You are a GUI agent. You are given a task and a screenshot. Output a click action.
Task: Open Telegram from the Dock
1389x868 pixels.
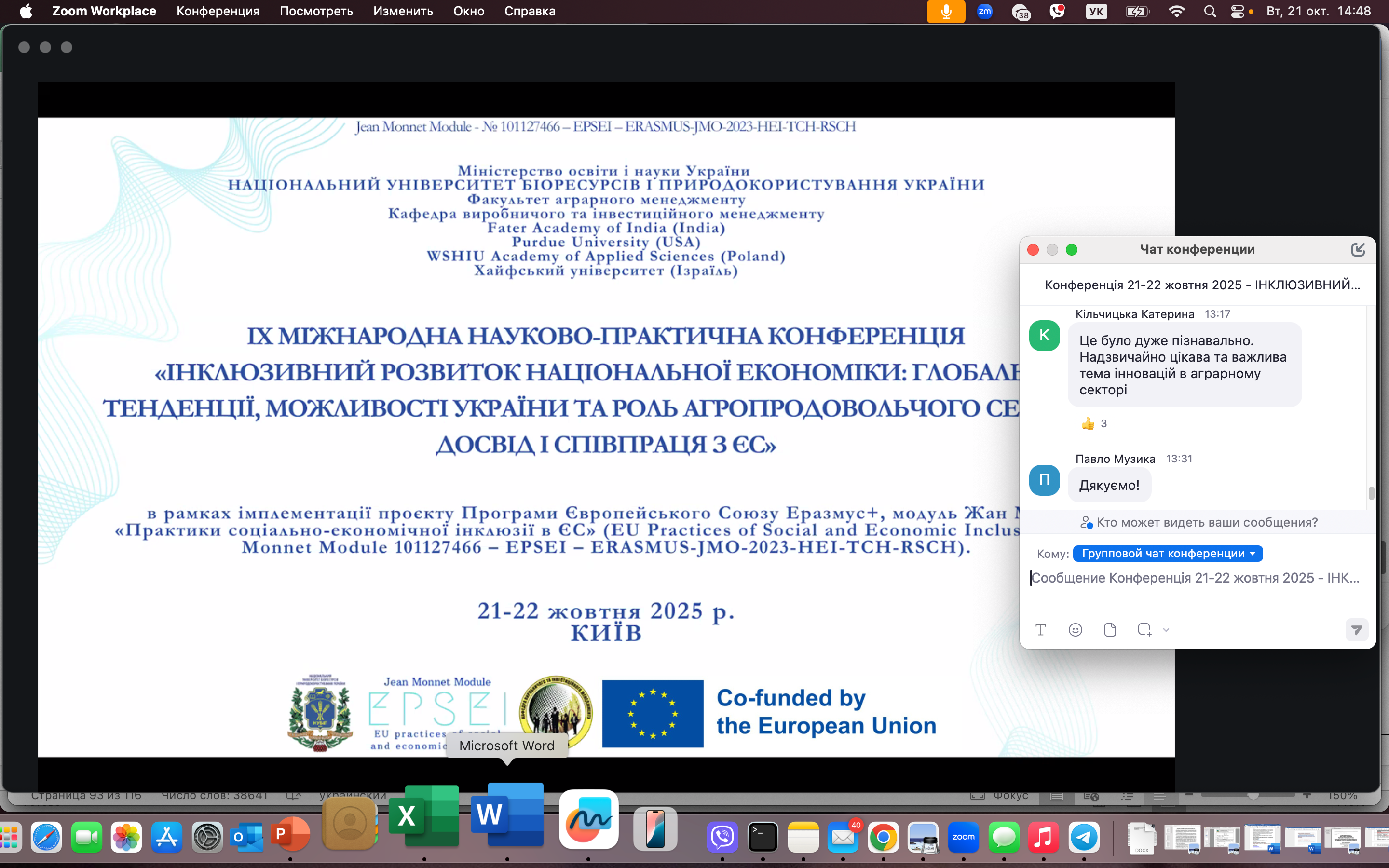pyautogui.click(x=1084, y=837)
